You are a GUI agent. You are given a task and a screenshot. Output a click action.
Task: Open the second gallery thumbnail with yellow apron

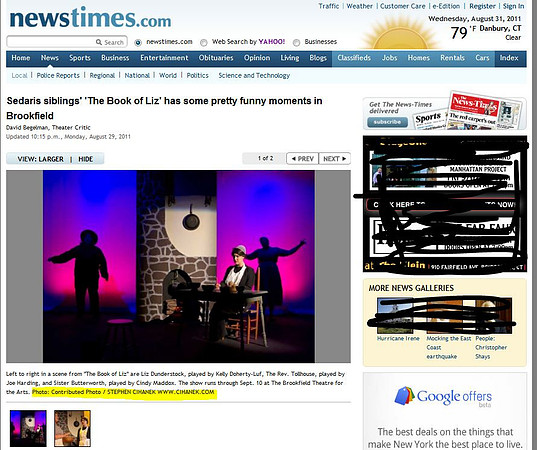[72, 428]
